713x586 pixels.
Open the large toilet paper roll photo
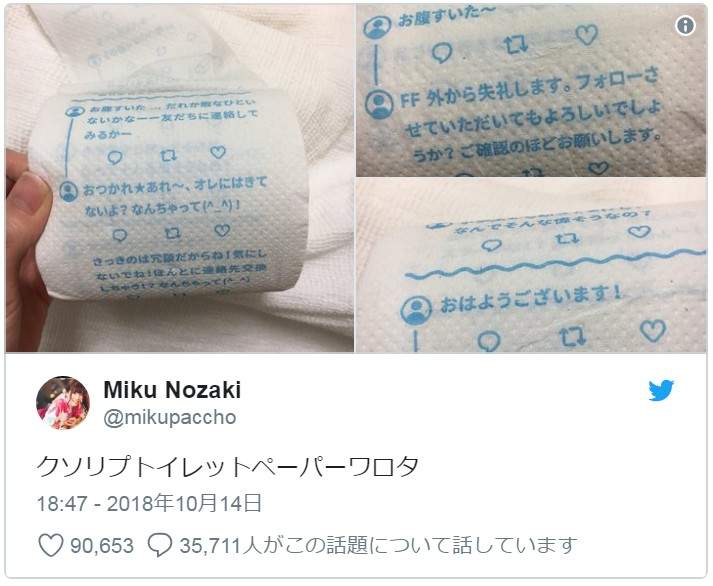[180, 178]
